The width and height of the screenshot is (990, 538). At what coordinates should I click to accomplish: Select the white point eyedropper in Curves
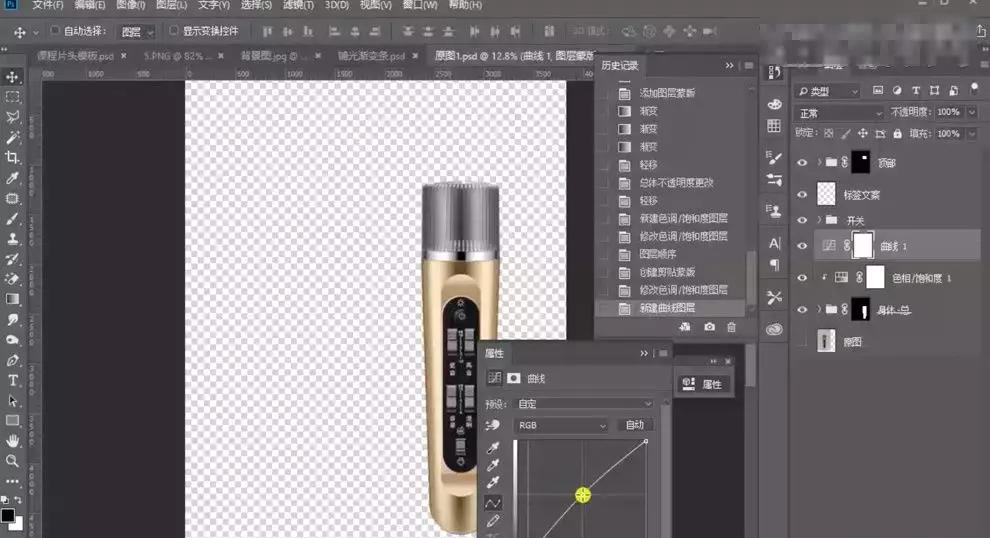493,482
